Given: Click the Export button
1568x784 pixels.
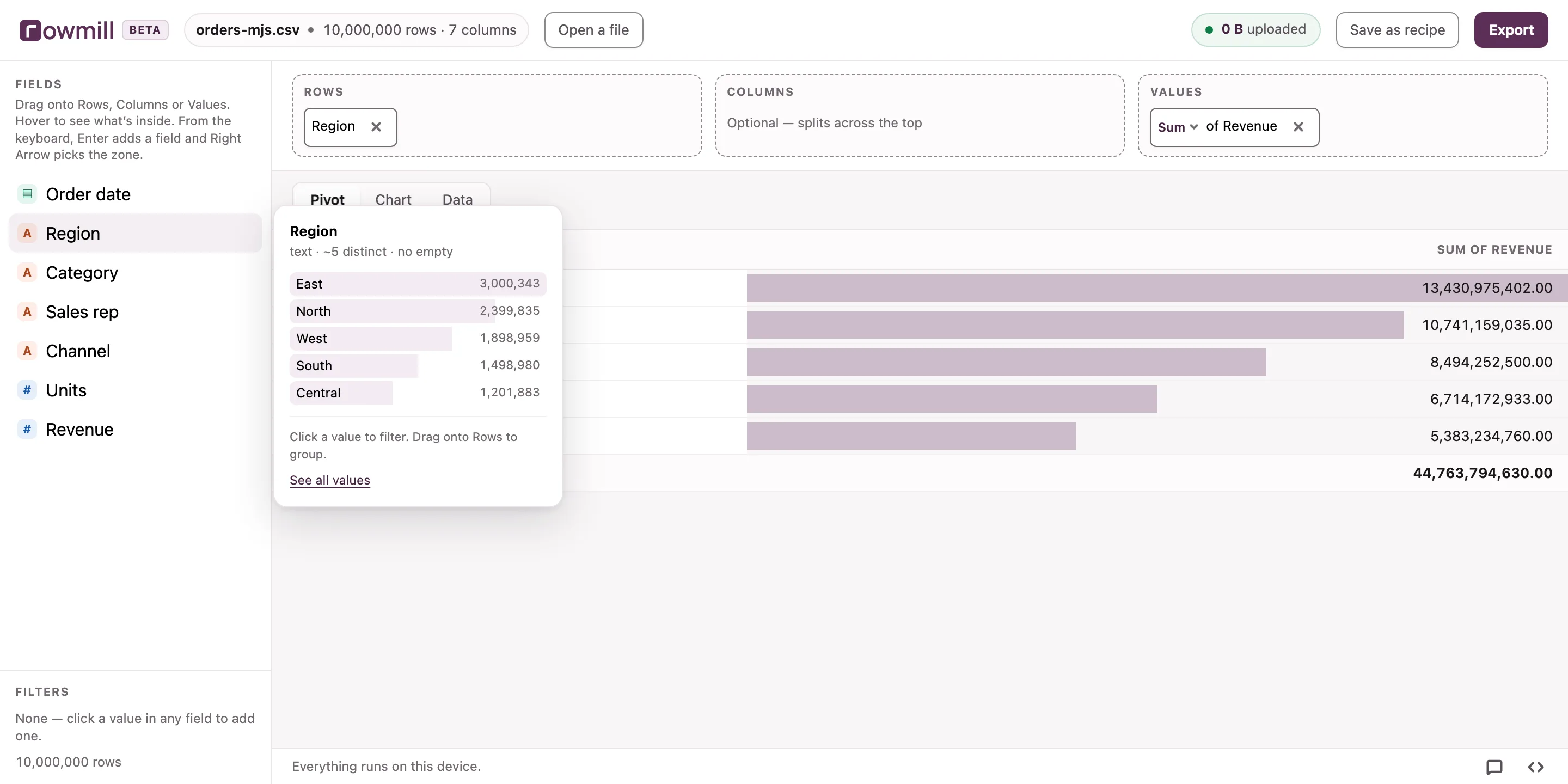Looking at the screenshot, I should point(1511,30).
